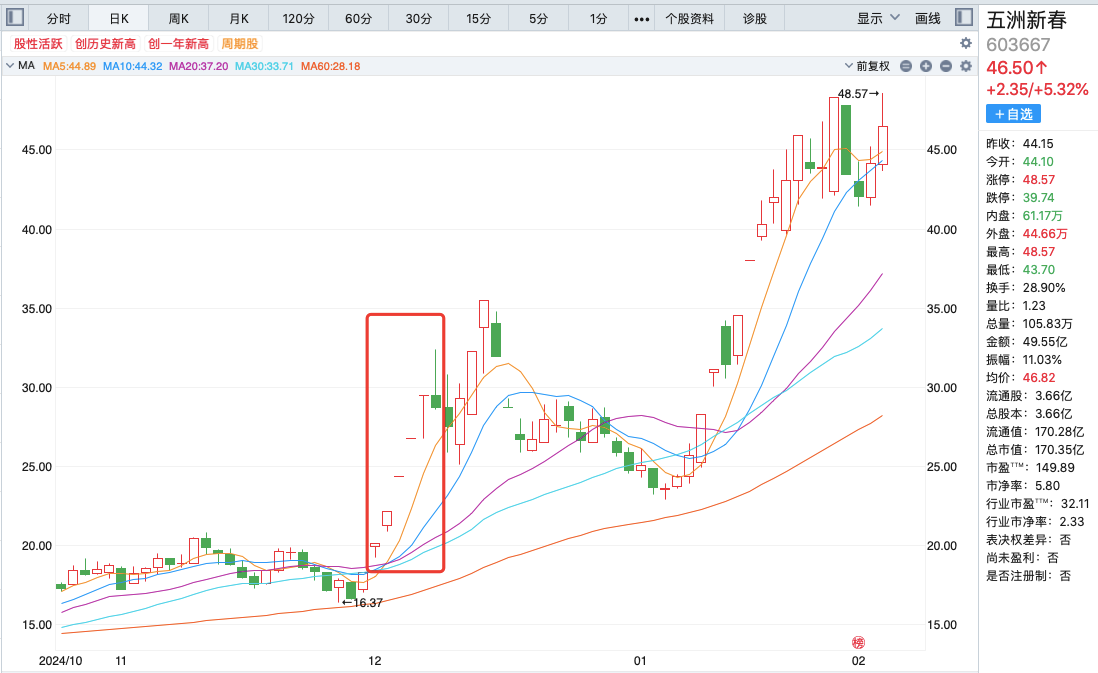Expand the 显示 display dropdown
The width and height of the screenshot is (1098, 673).
point(878,18)
